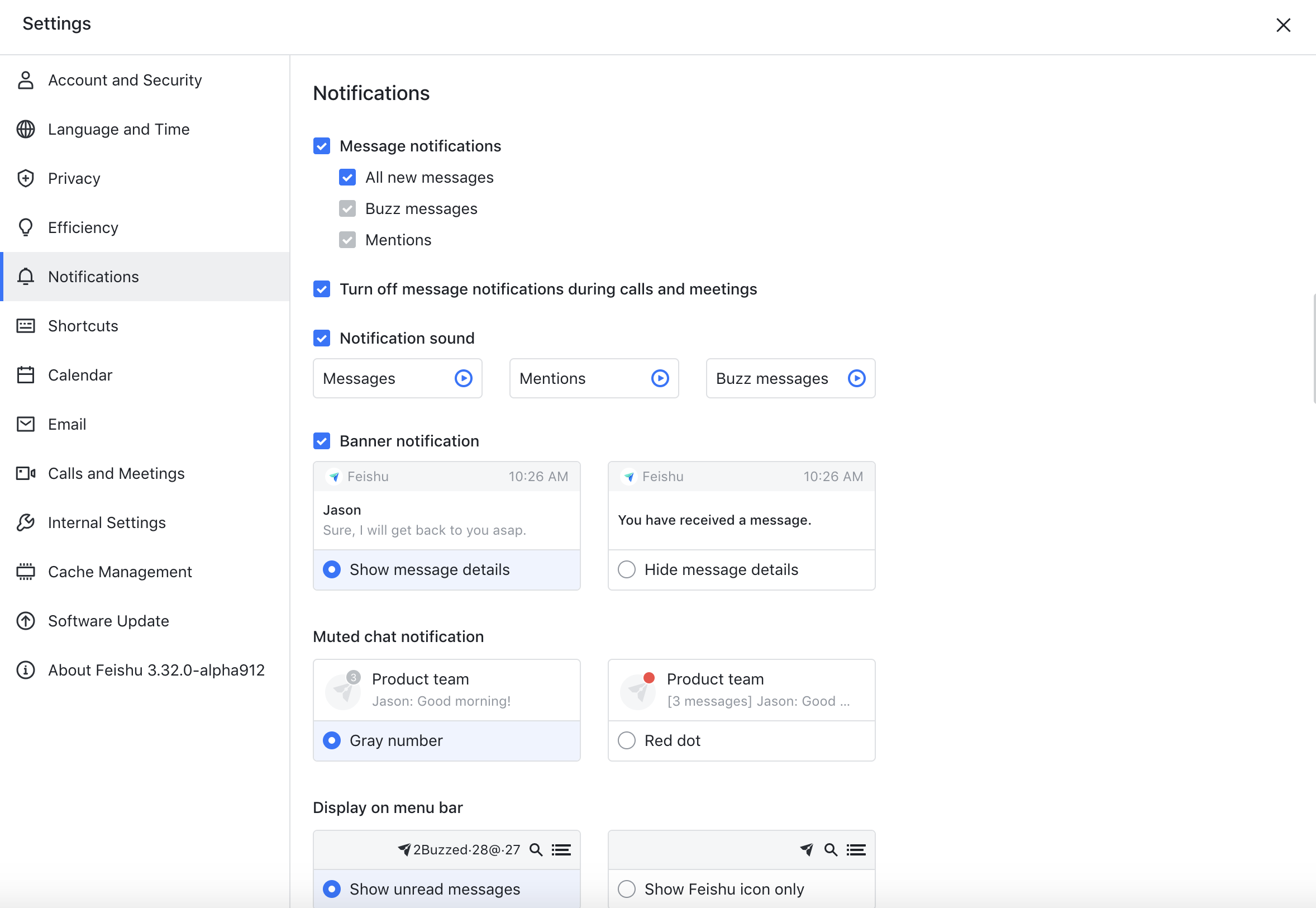Screen dimensions: 1316x908
Task: Open the Buzz messages sound selector
Action: coord(790,378)
